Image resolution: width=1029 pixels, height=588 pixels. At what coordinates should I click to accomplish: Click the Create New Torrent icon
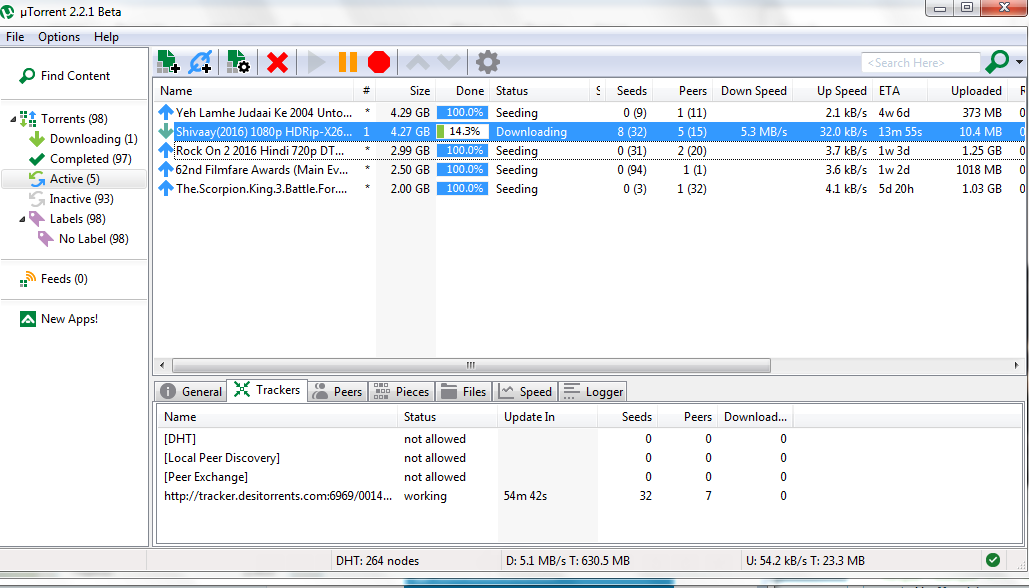coord(239,63)
